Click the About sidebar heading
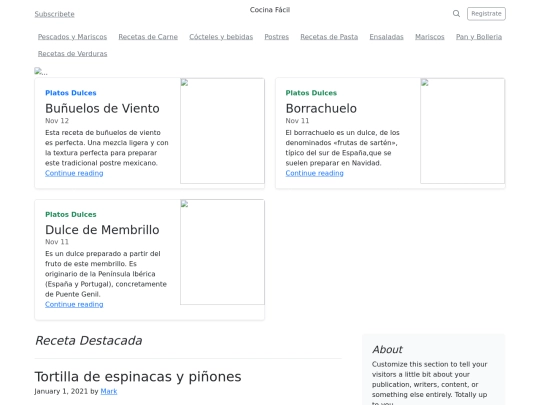 [387, 350]
